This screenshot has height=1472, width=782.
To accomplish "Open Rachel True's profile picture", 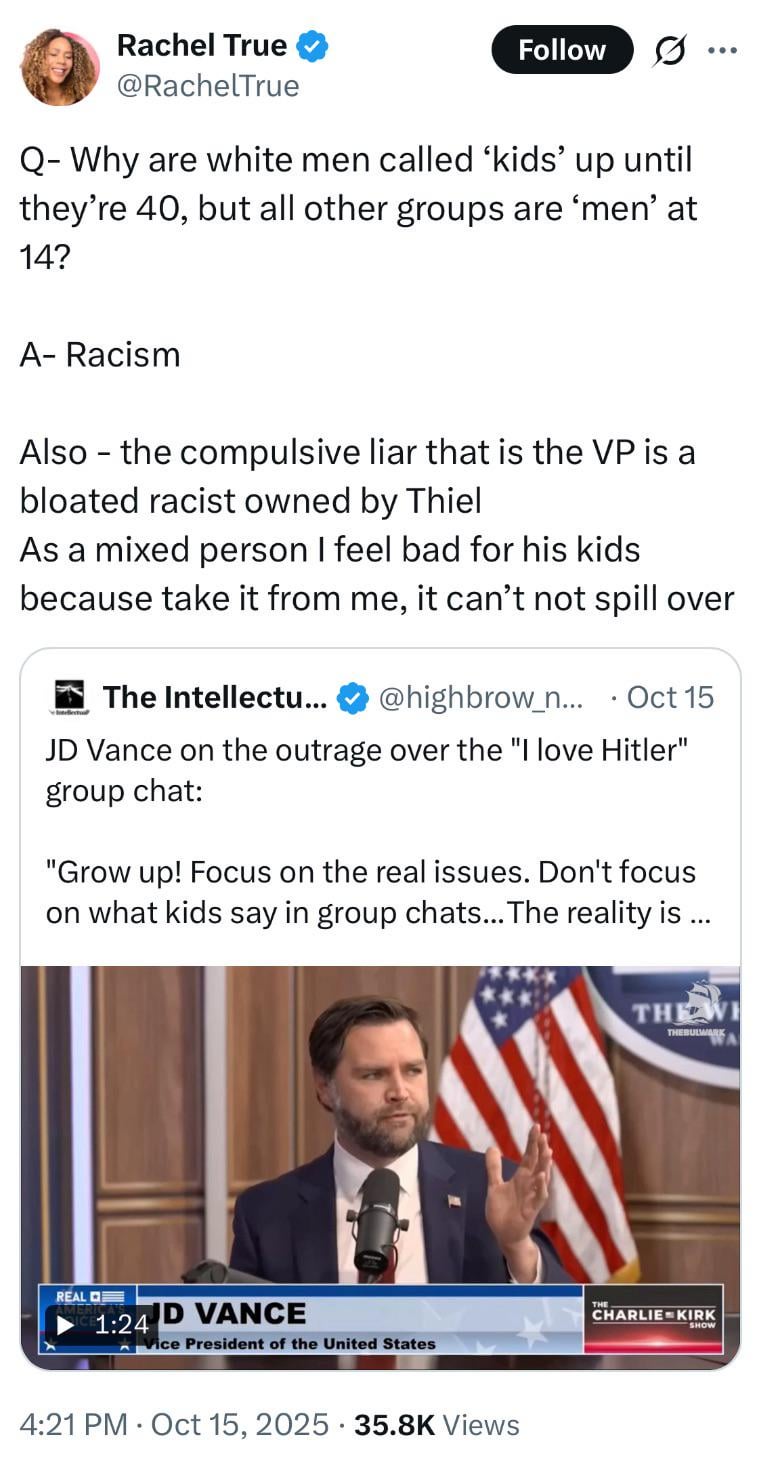I will pos(60,67).
